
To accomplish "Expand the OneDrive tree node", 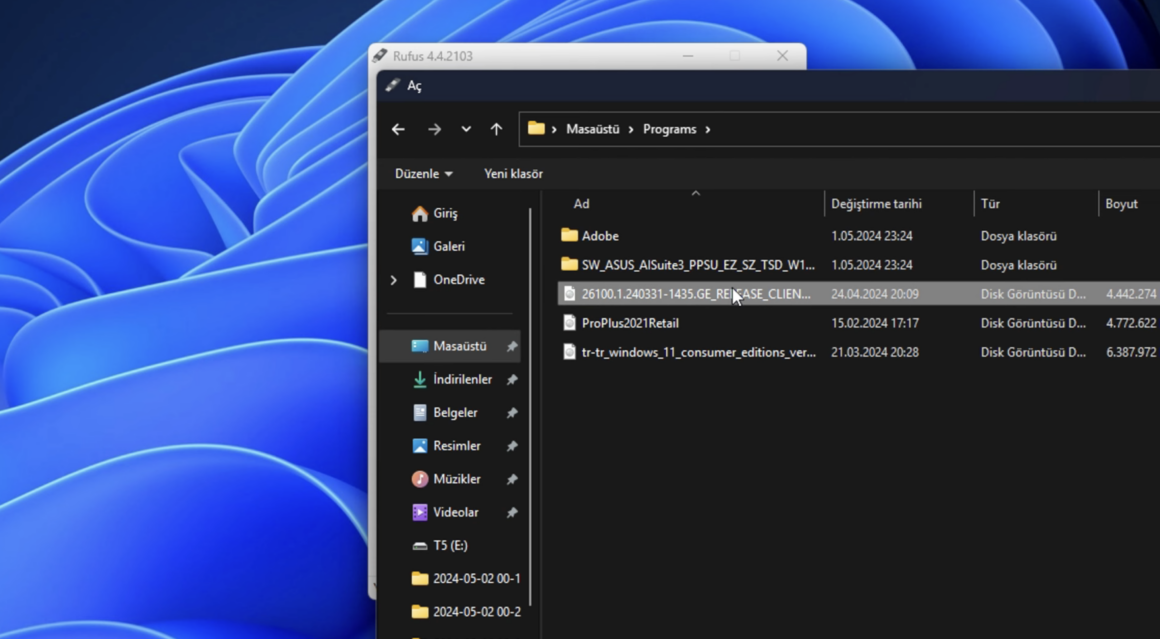I will (394, 280).
